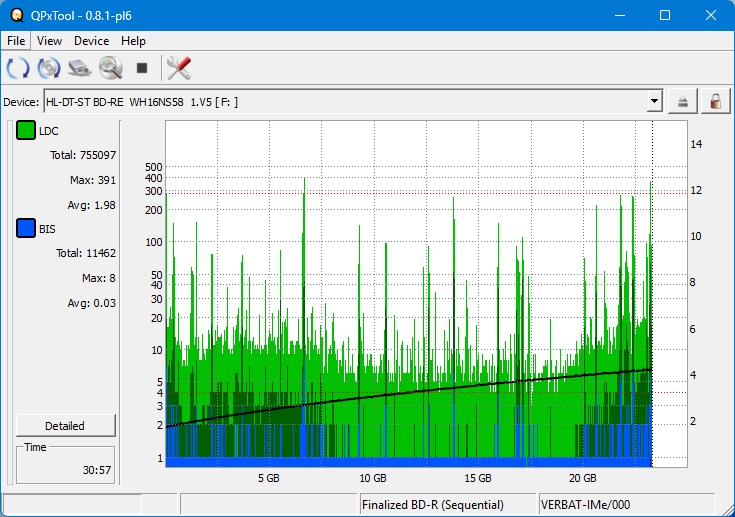Click the disc info toolbar icon
The height and width of the screenshot is (517, 735).
pos(49,68)
